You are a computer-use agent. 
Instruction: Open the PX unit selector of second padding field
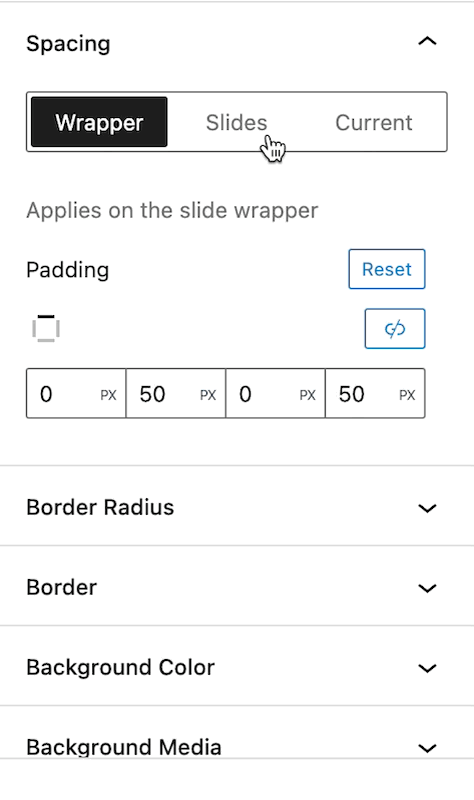(208, 395)
